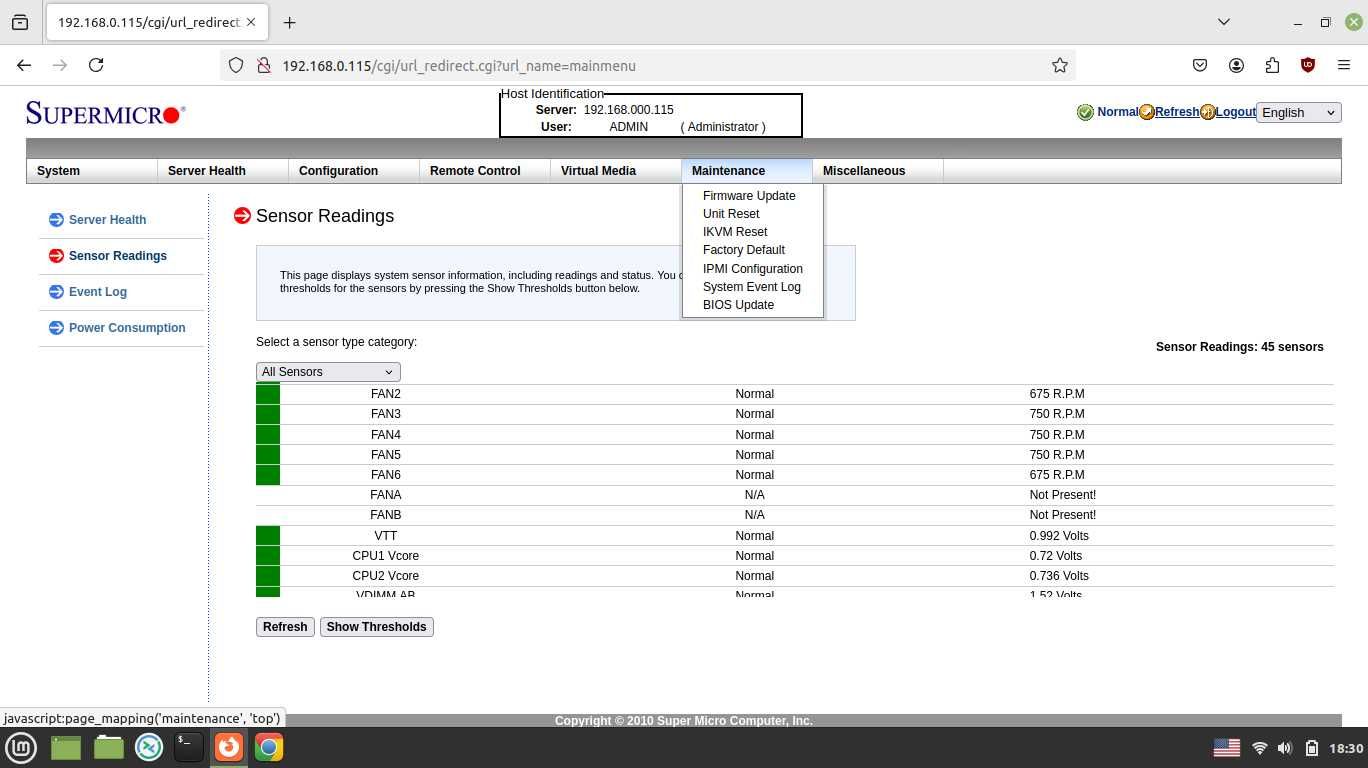Choose BIOS Update in the Maintenance menu
The width and height of the screenshot is (1368, 768).
click(x=738, y=305)
